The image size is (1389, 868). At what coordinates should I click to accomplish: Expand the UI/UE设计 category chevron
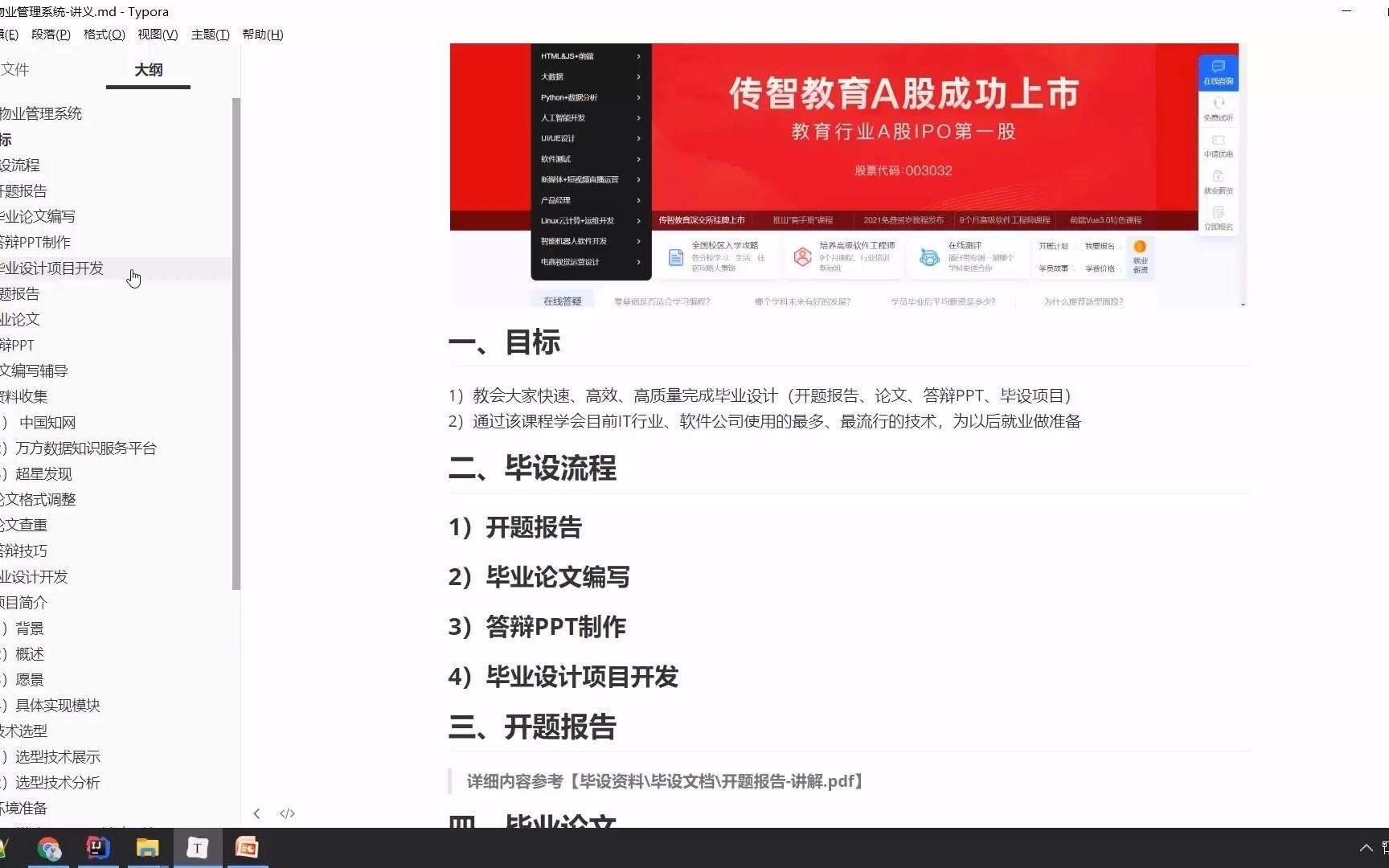coord(637,138)
